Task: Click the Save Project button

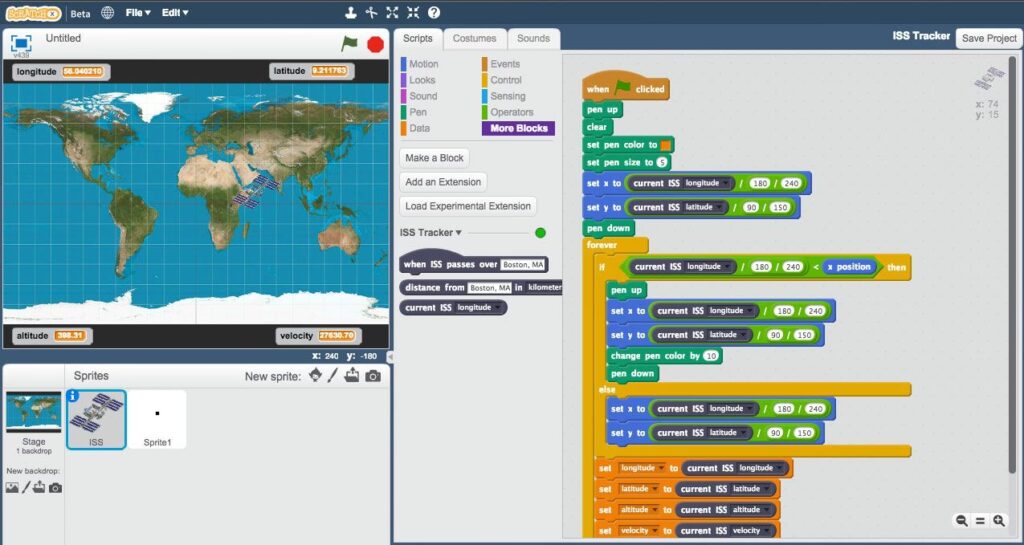Action: coord(988,38)
